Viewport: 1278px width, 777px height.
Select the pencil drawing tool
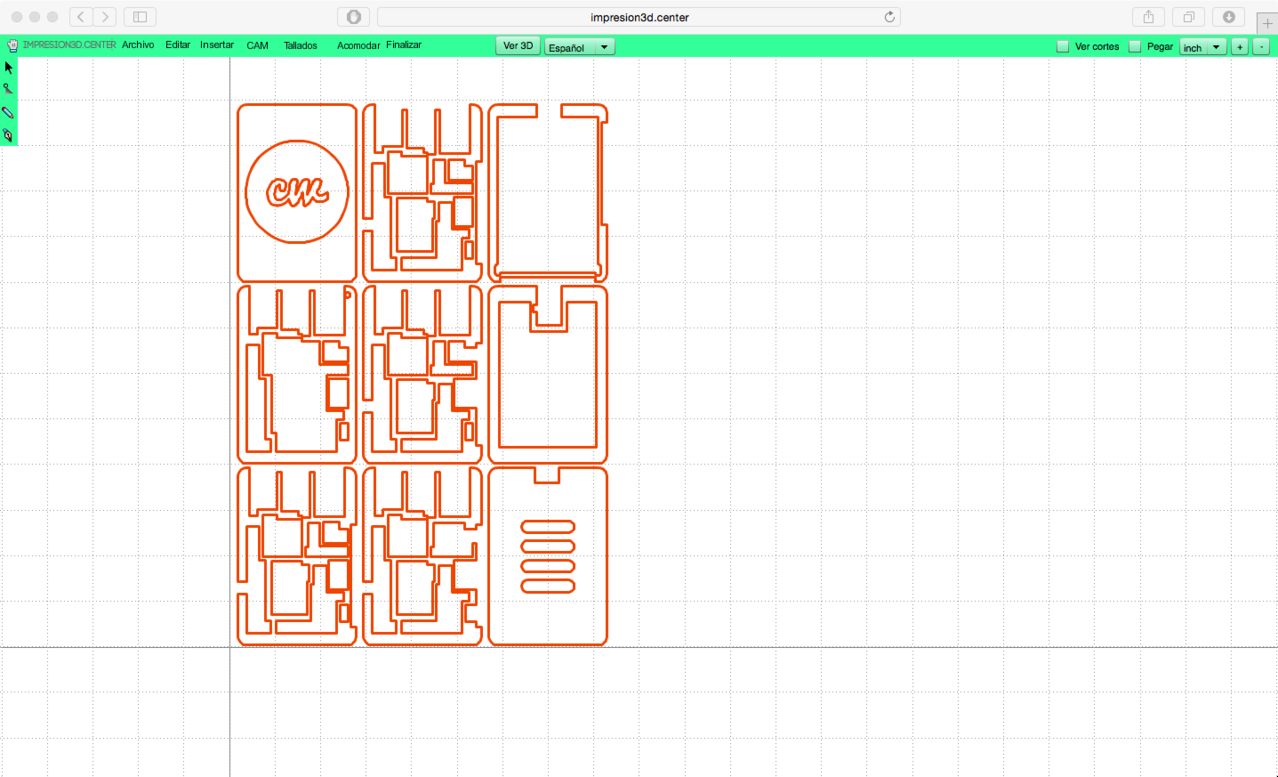8,113
